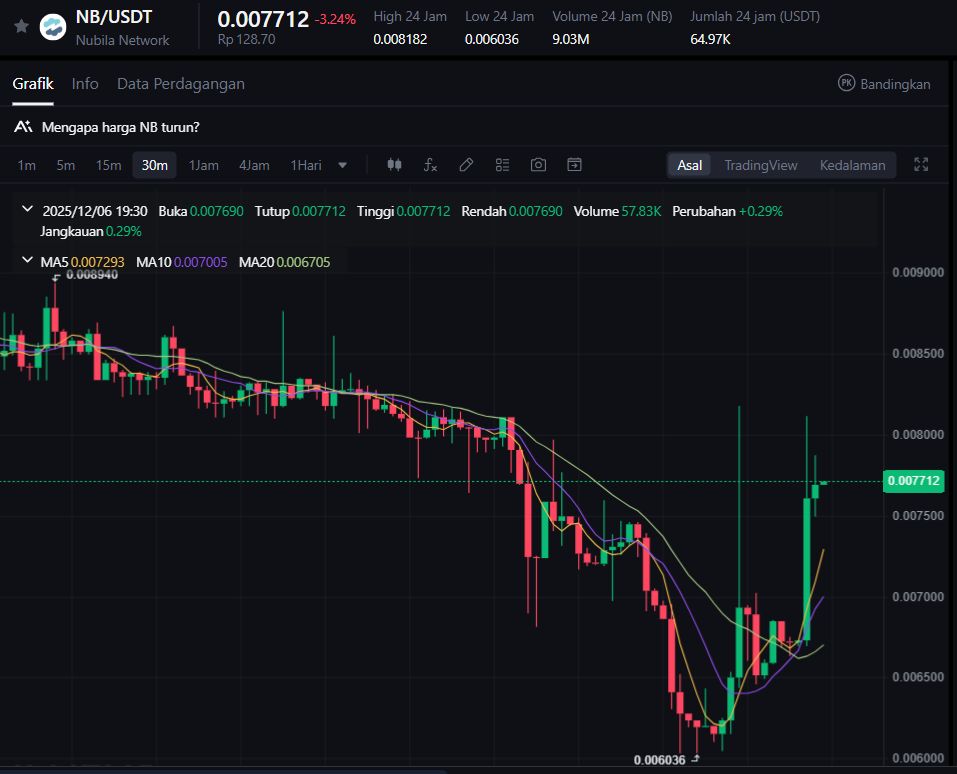Open candlestick chart type icon

[x=394, y=165]
